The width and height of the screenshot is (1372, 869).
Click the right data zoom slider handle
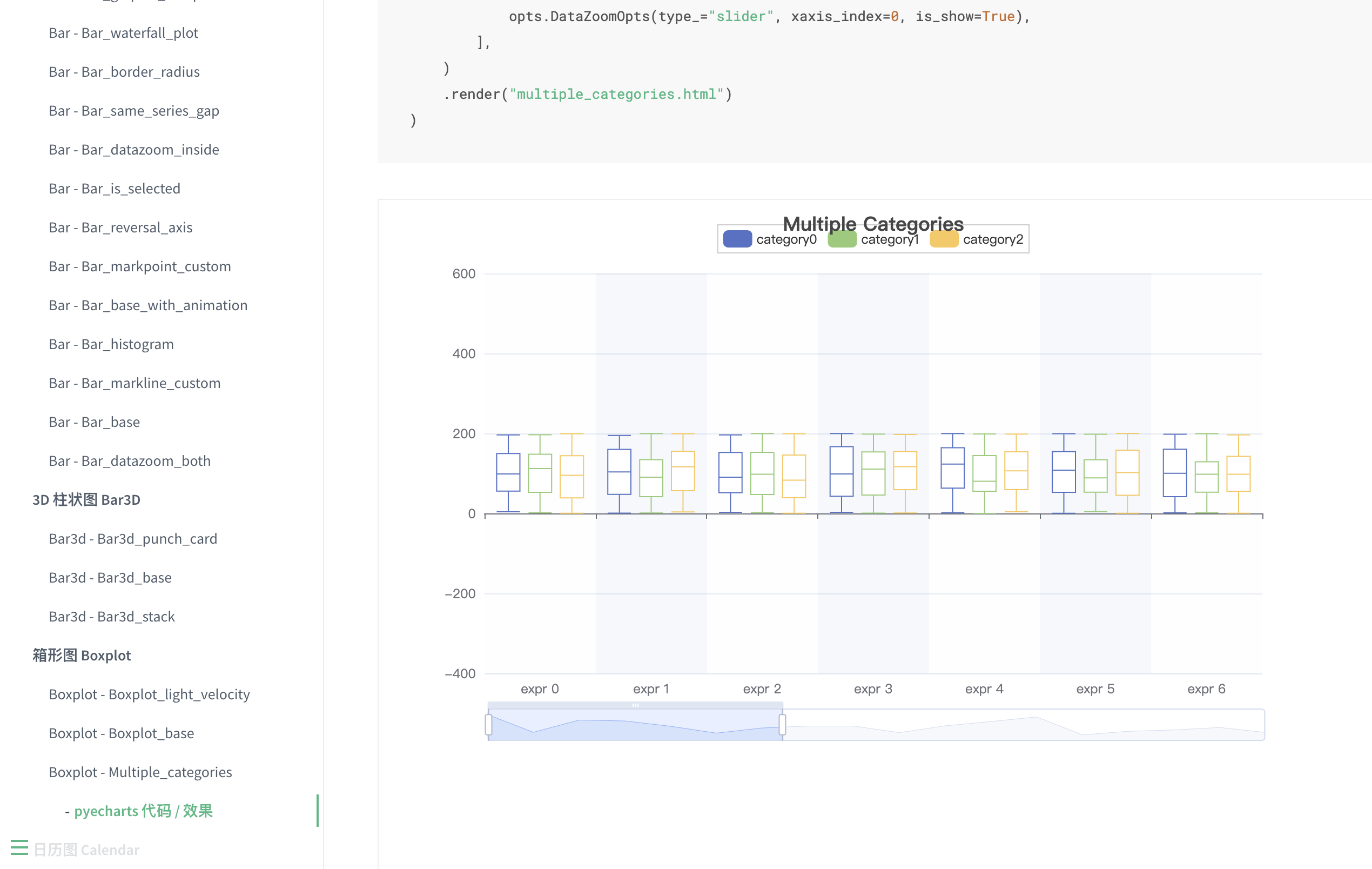(x=782, y=724)
